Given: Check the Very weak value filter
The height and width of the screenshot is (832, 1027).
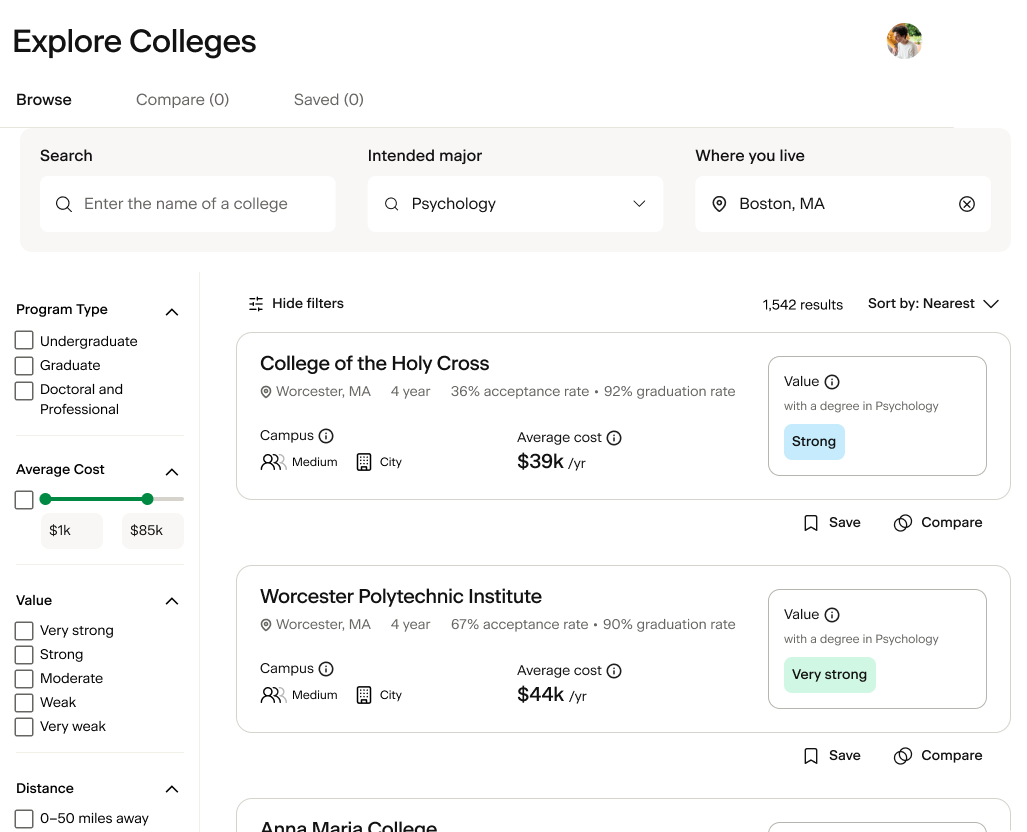Looking at the screenshot, I should pyautogui.click(x=24, y=727).
